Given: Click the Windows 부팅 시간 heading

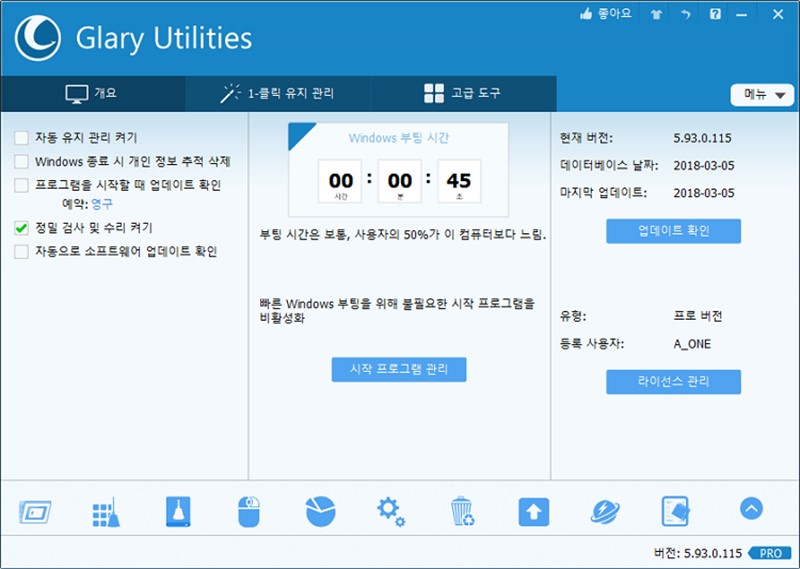Looking at the screenshot, I should click(x=399, y=138).
